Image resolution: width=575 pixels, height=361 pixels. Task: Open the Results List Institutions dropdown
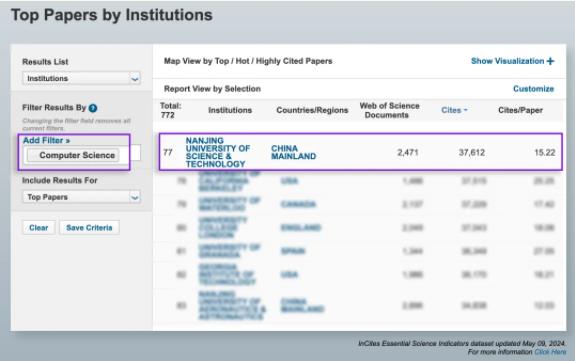tap(81, 79)
